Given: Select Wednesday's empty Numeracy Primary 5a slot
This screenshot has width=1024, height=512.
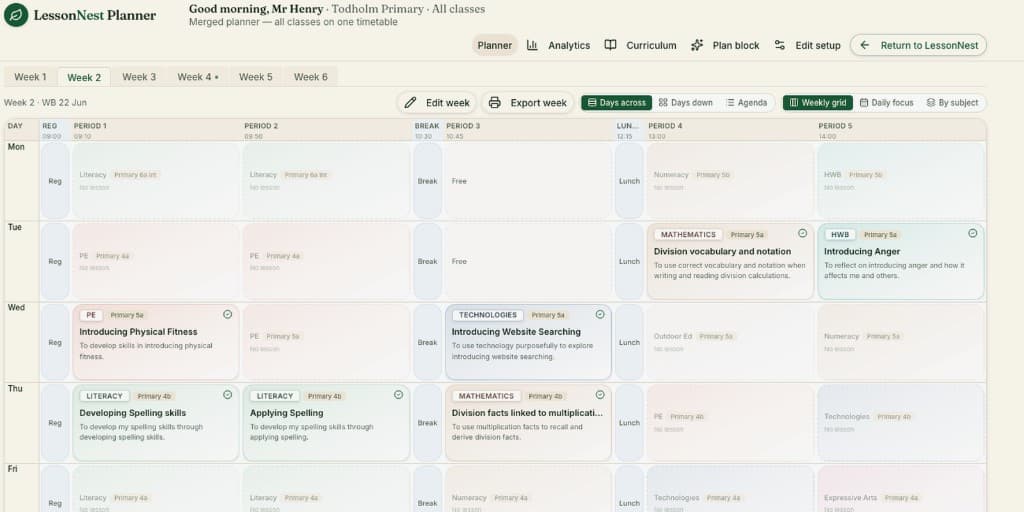Looking at the screenshot, I should pos(901,342).
